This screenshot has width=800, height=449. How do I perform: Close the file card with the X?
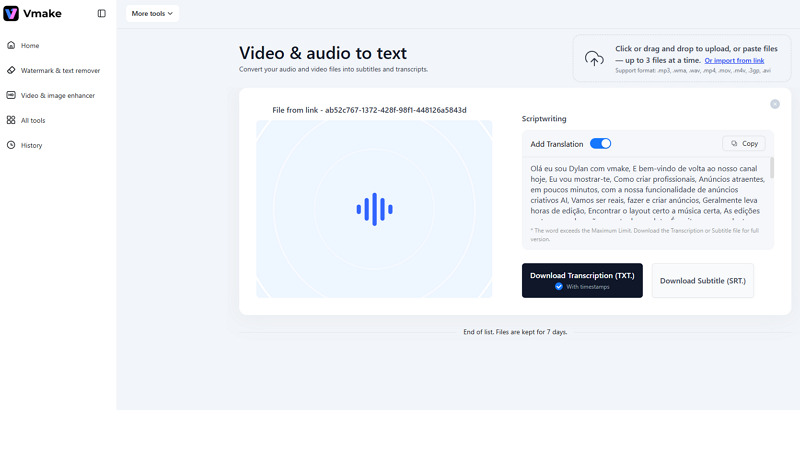click(x=775, y=104)
